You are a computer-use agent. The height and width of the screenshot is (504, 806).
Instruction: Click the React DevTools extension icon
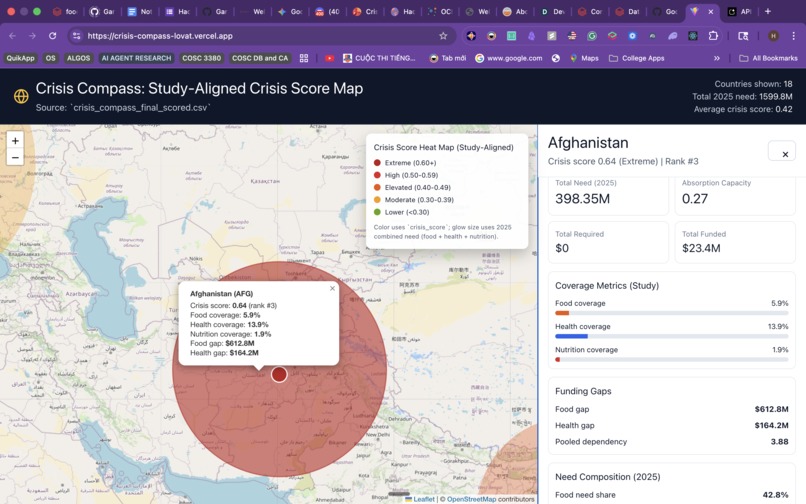(x=692, y=36)
